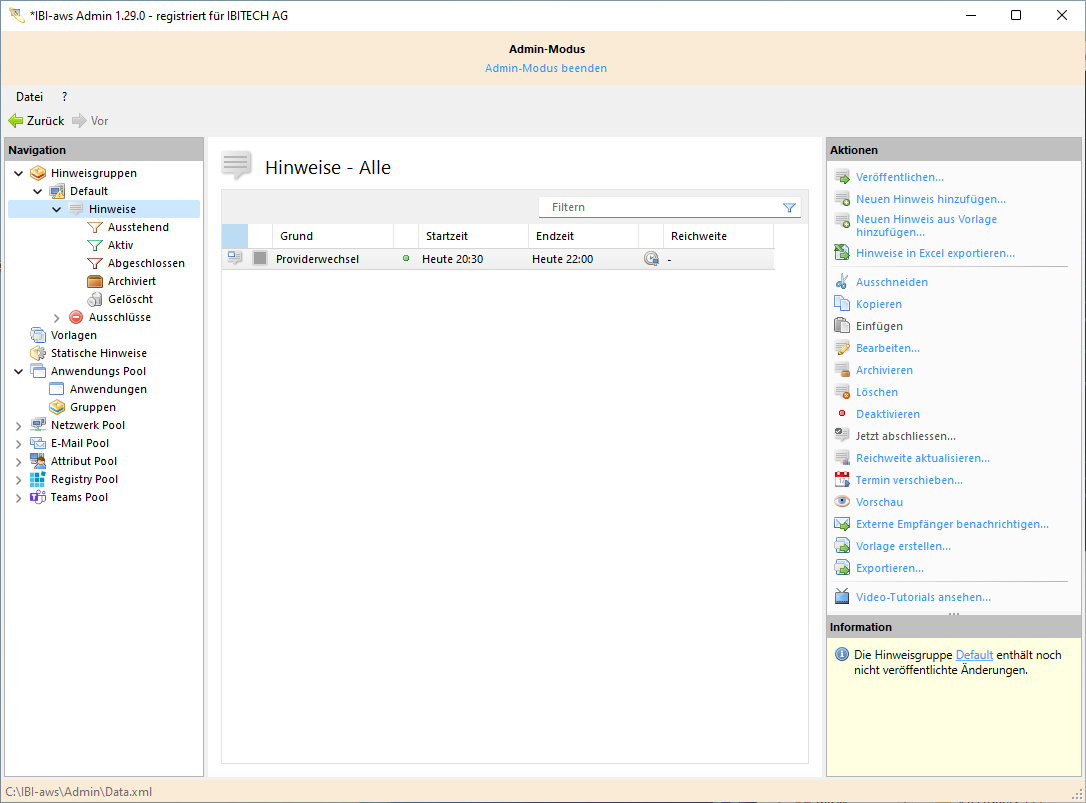Toggle the gray square on Providerwechsel row
Viewport: 1086px width, 803px height.
pos(260,259)
